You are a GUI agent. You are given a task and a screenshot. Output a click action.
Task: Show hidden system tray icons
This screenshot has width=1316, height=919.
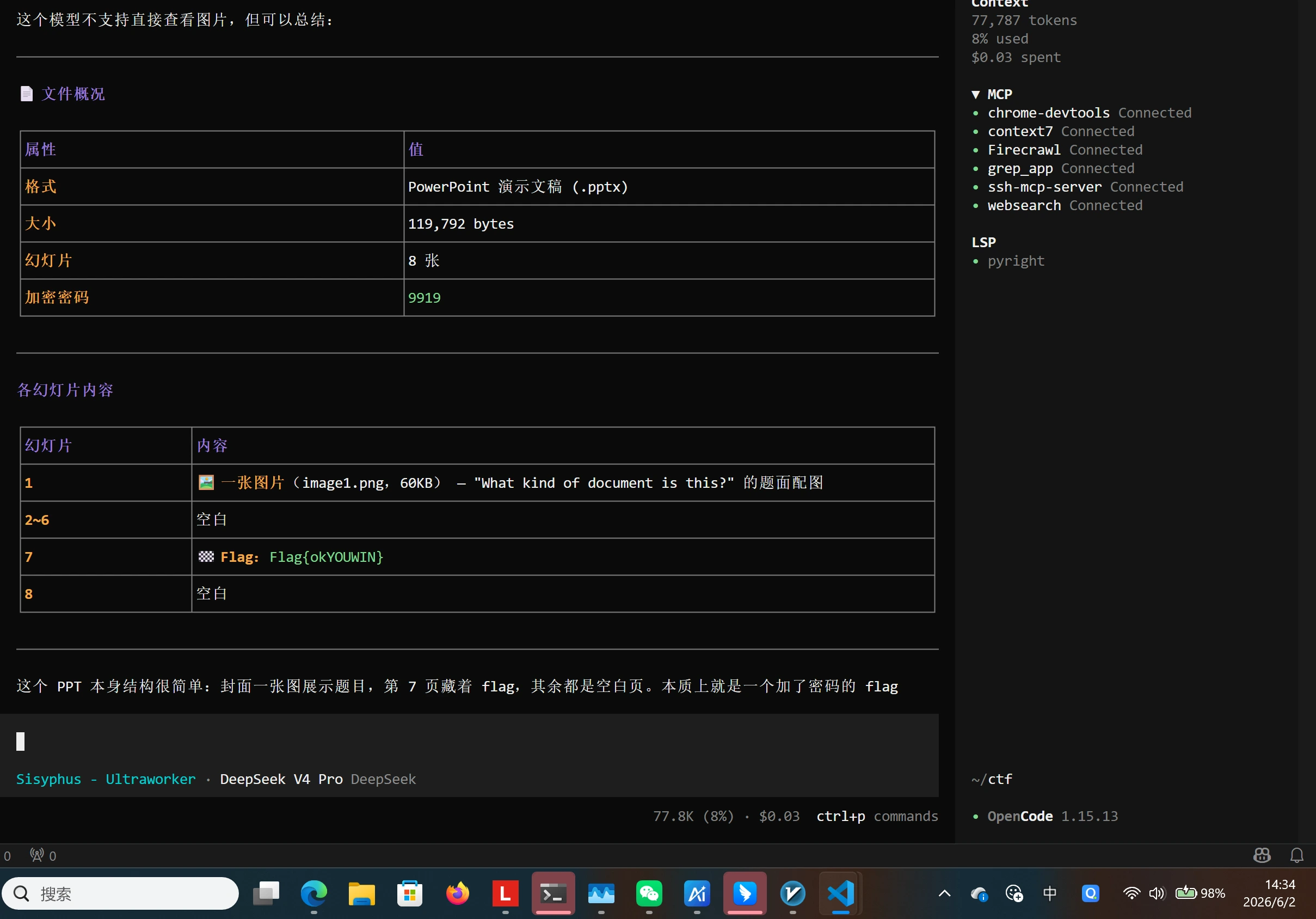coord(945,893)
